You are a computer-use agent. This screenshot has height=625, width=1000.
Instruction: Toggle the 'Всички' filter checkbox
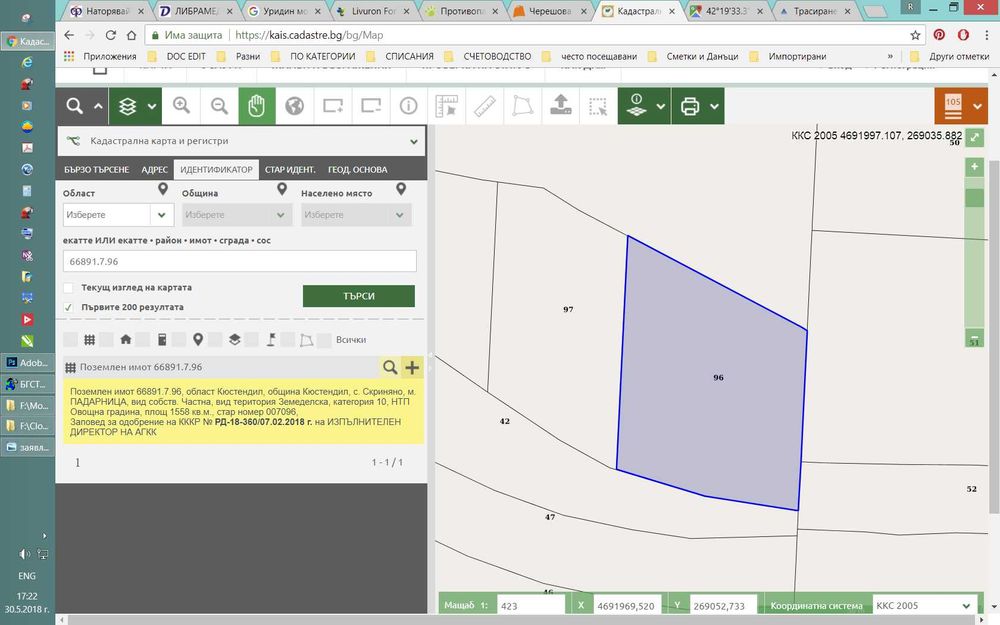(x=326, y=340)
